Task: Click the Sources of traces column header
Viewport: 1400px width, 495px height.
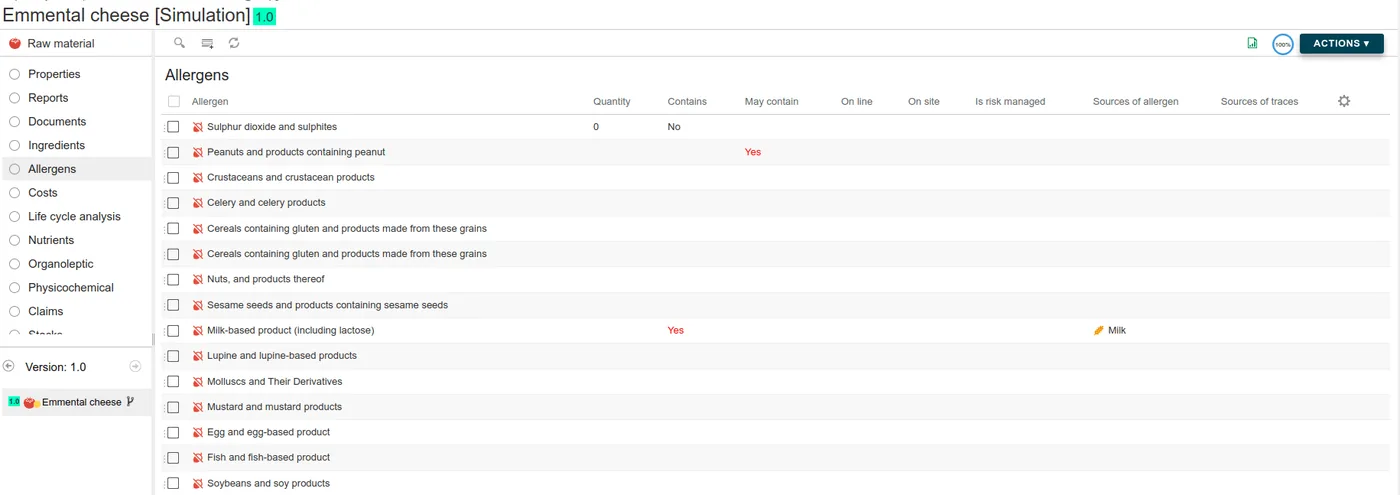Action: click(1260, 102)
